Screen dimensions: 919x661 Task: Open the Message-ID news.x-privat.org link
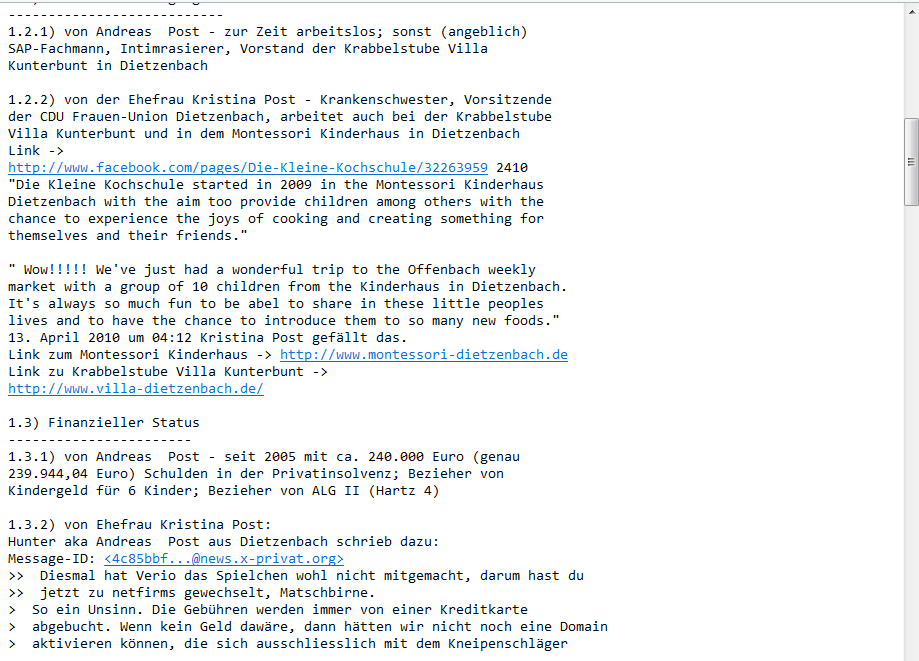click(x=224, y=558)
